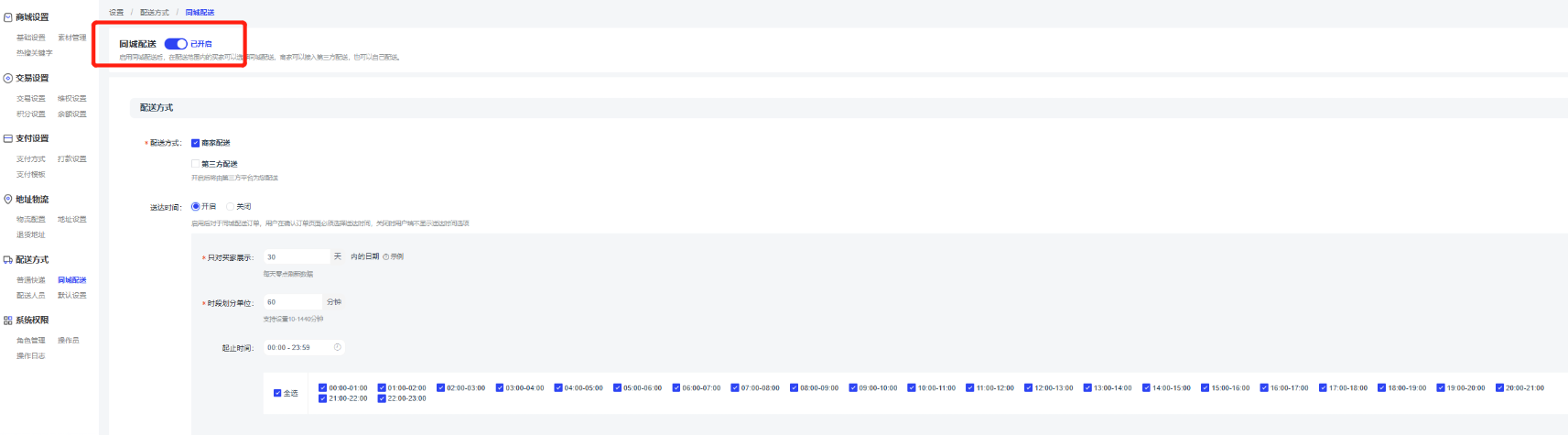Select the 关闭 radio for 送达时间

[231, 206]
